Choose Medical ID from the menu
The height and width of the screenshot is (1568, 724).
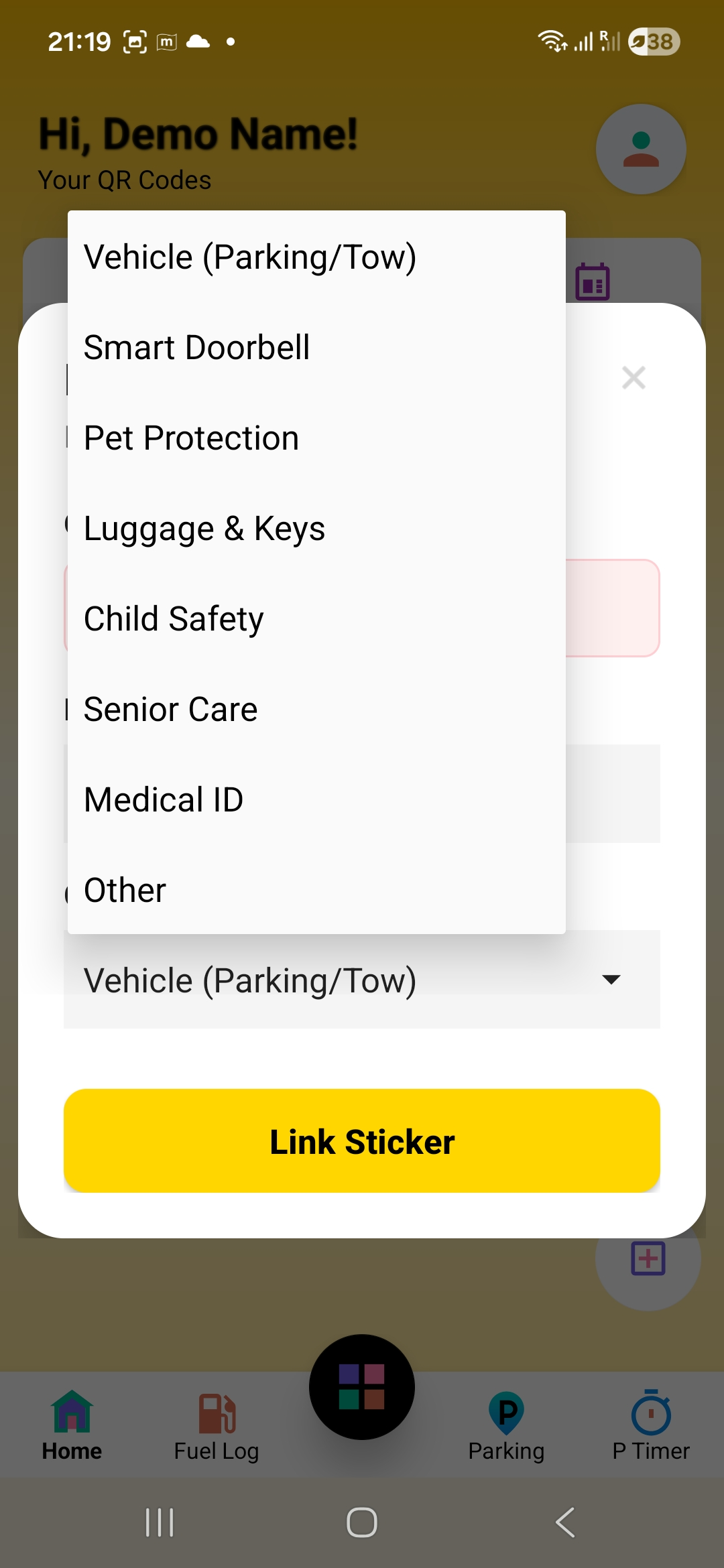point(163,799)
